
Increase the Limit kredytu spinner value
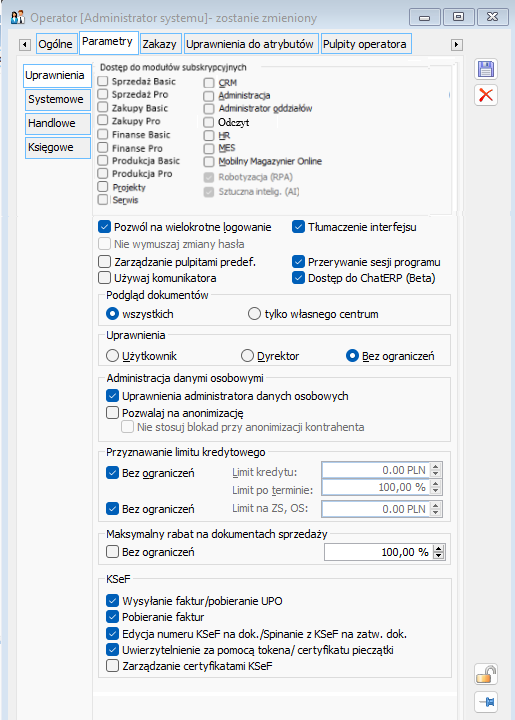(436, 466)
